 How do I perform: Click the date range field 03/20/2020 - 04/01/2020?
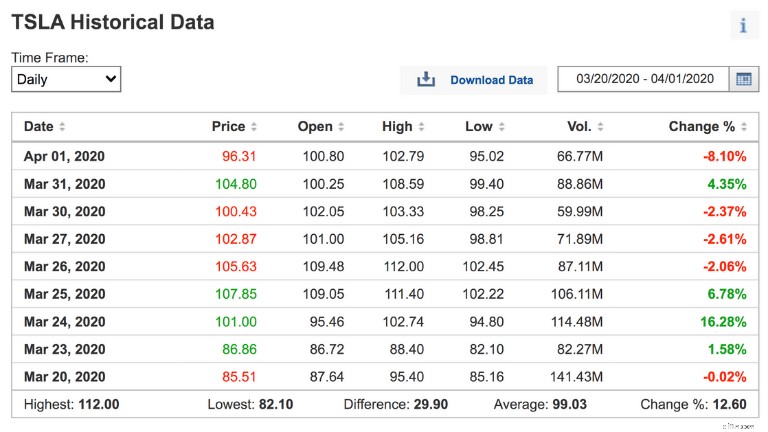[x=644, y=79]
